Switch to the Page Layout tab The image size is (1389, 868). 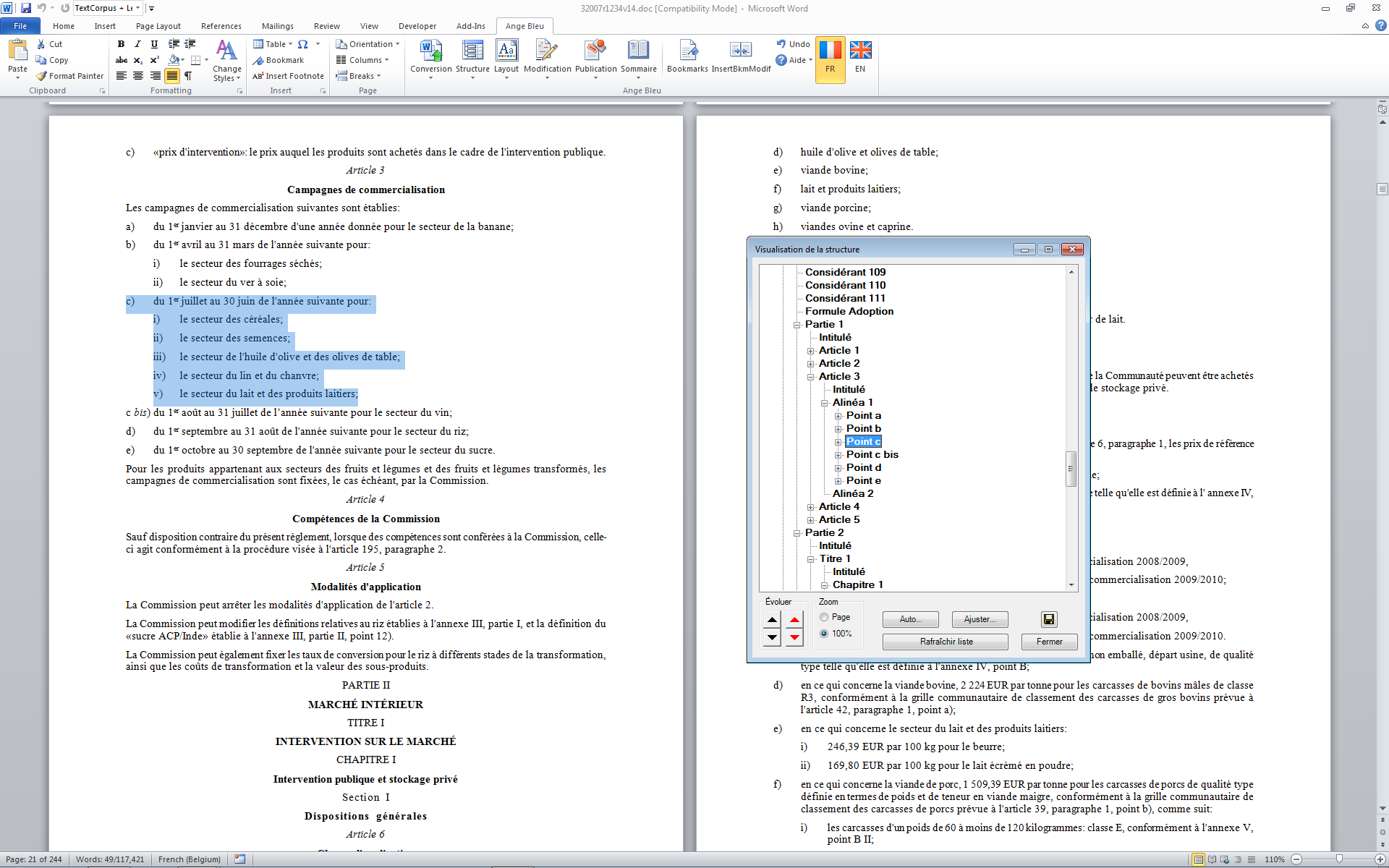coord(158,26)
